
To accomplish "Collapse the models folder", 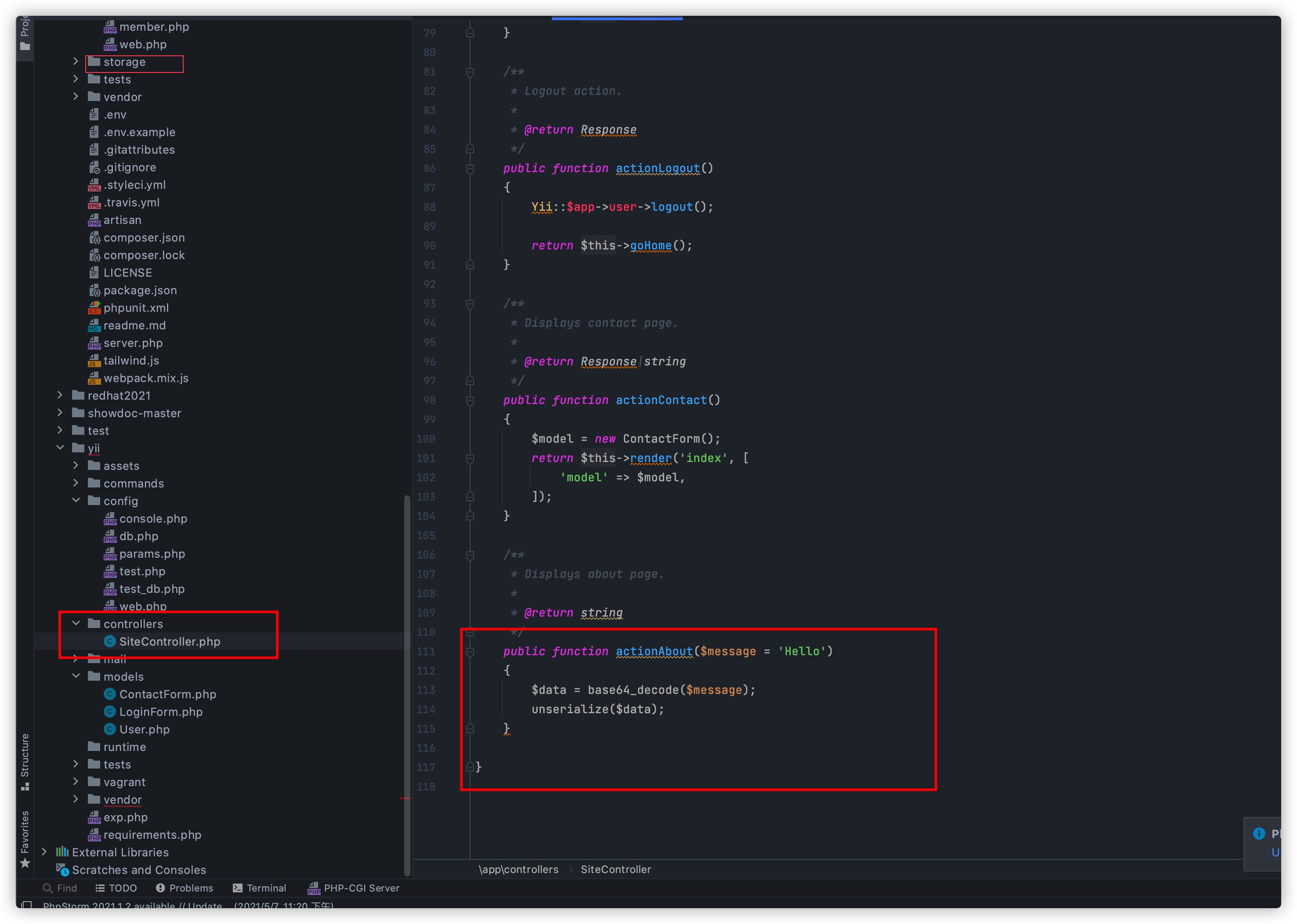I will (76, 676).
